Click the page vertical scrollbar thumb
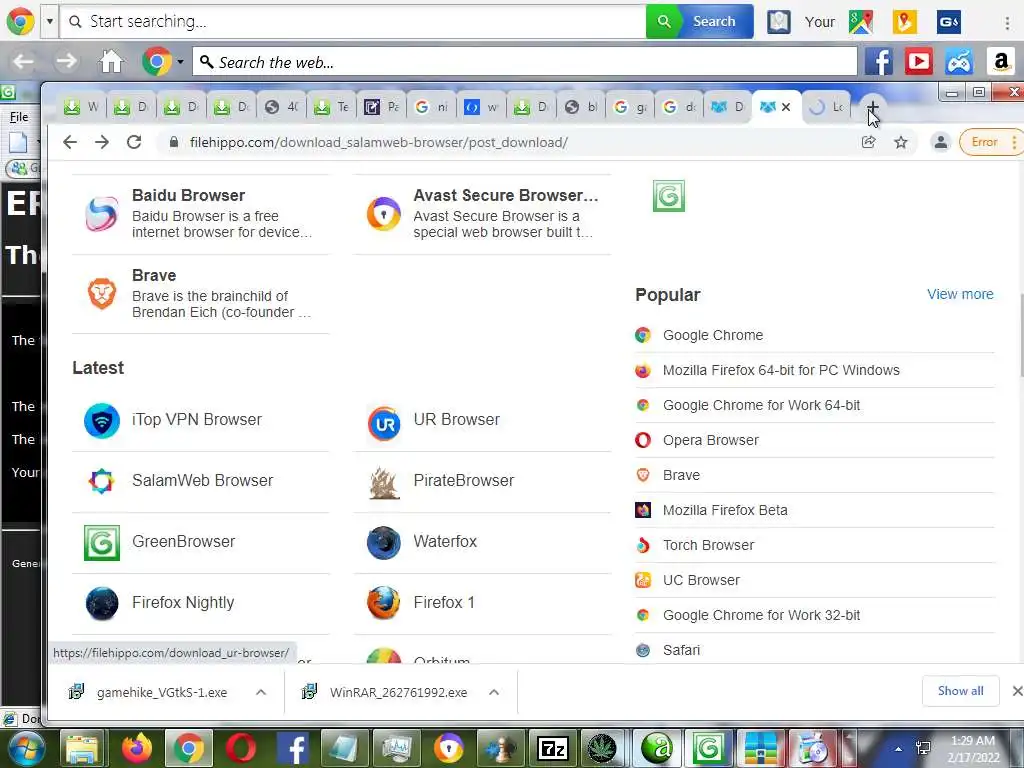Viewport: 1024px width, 768px height. click(x=1020, y=336)
